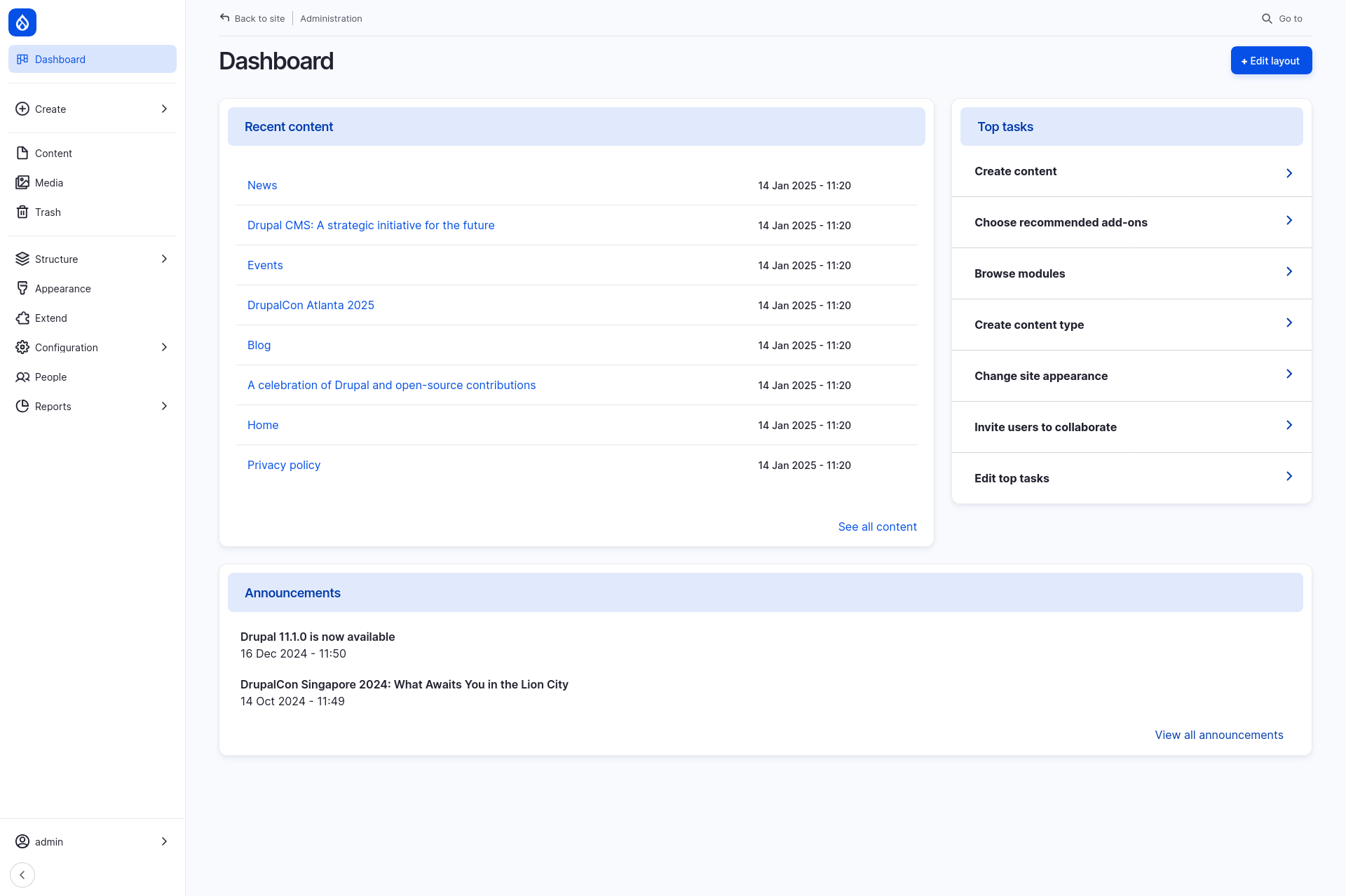The height and width of the screenshot is (896, 1346).
Task: Expand the Configuration menu item
Action: pos(164,347)
